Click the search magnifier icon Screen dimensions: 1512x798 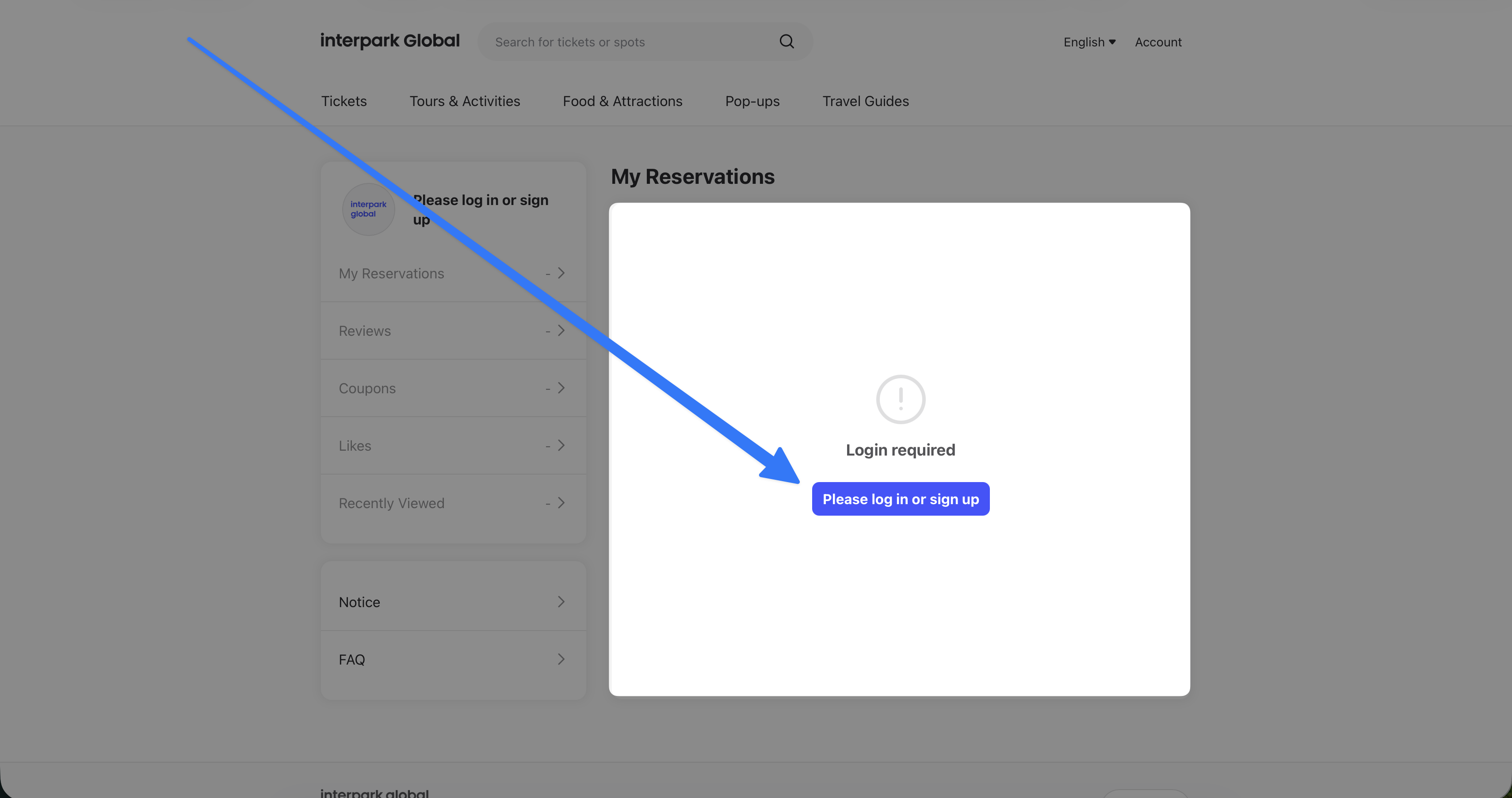click(x=787, y=41)
